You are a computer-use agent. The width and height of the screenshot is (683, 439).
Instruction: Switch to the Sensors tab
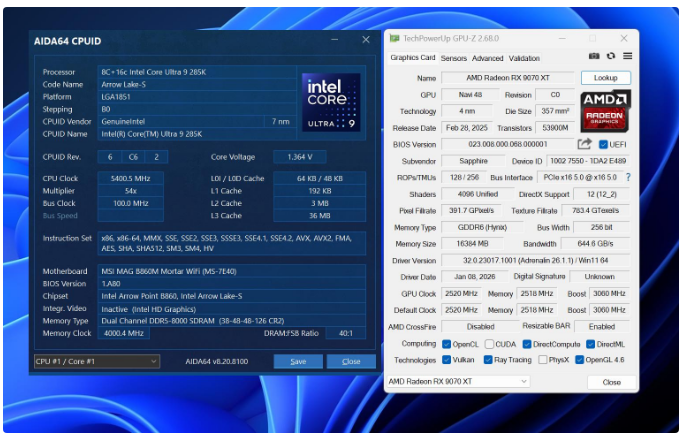coord(453,58)
